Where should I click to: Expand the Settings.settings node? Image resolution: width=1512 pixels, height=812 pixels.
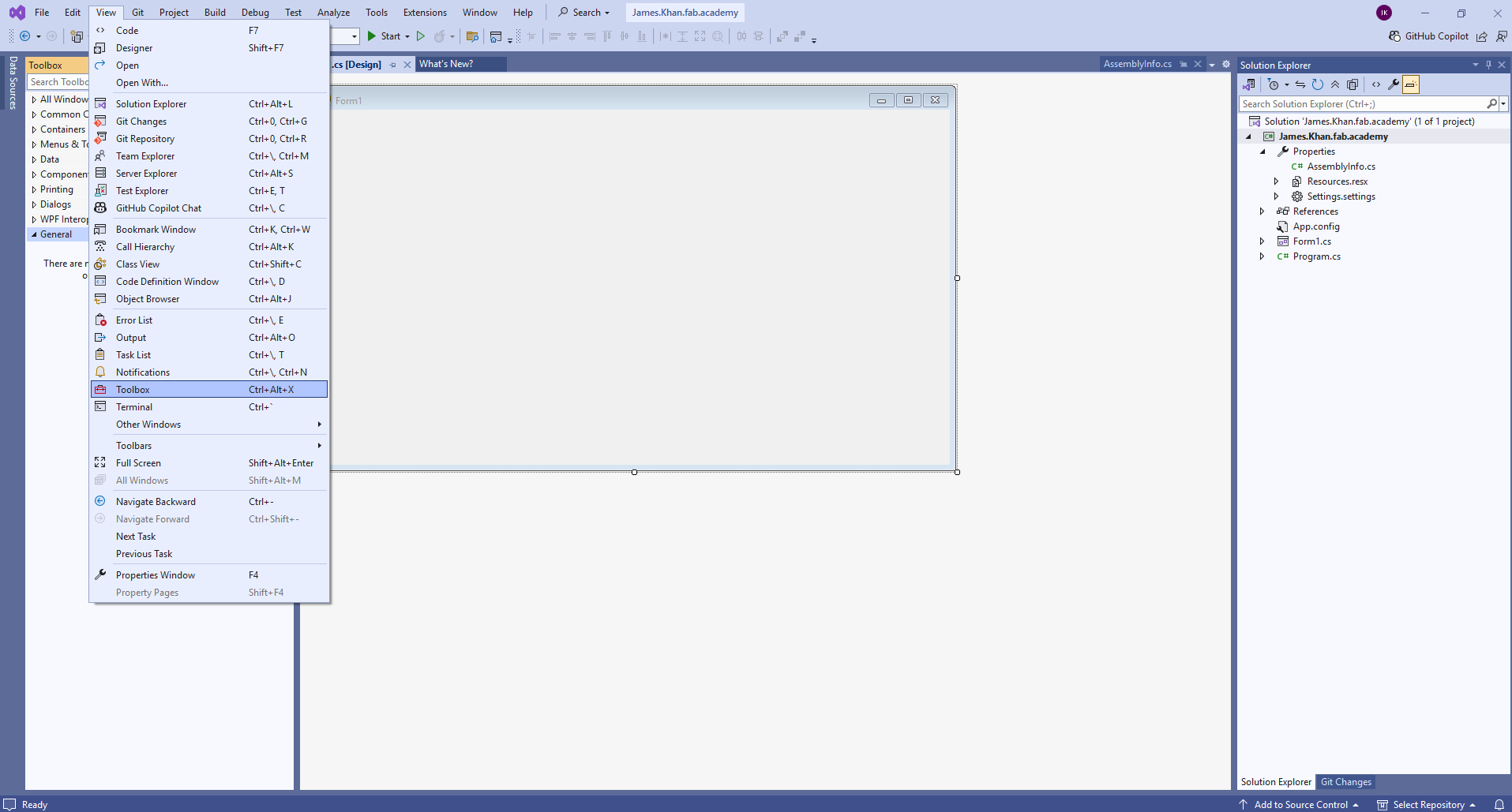(1276, 196)
